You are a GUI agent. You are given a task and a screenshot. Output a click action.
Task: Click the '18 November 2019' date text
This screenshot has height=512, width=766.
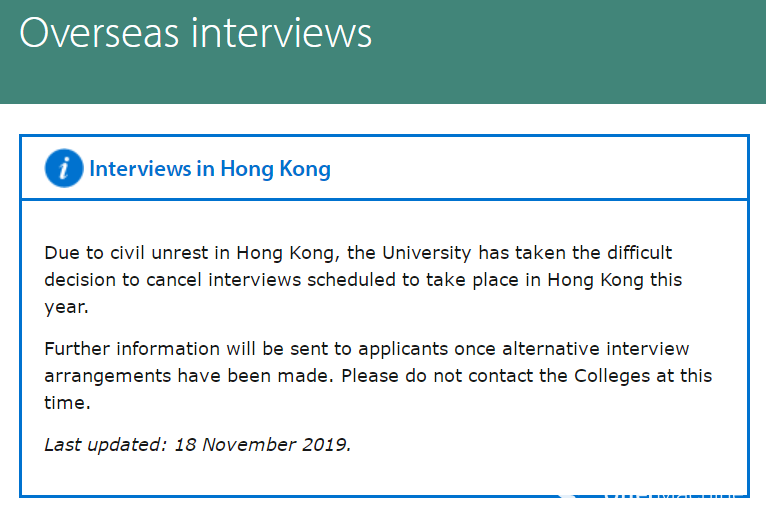[262, 445]
